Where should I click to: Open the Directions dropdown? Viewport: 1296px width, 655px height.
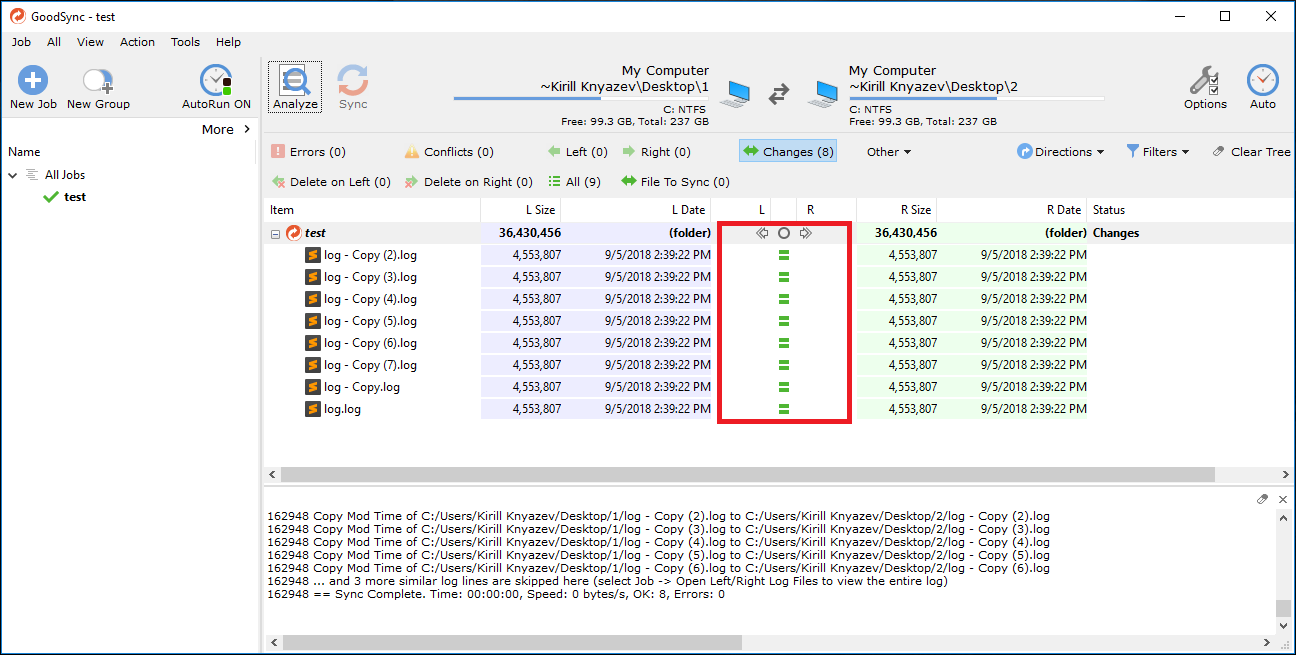coord(1061,152)
